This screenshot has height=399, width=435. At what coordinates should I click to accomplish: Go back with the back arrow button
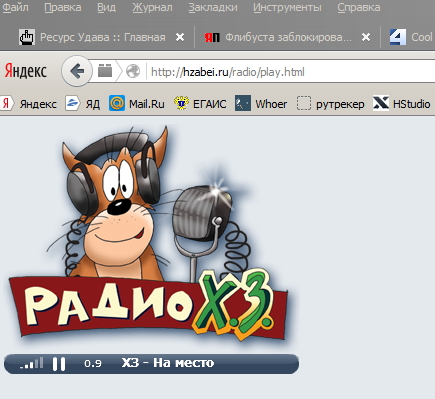pos(77,71)
